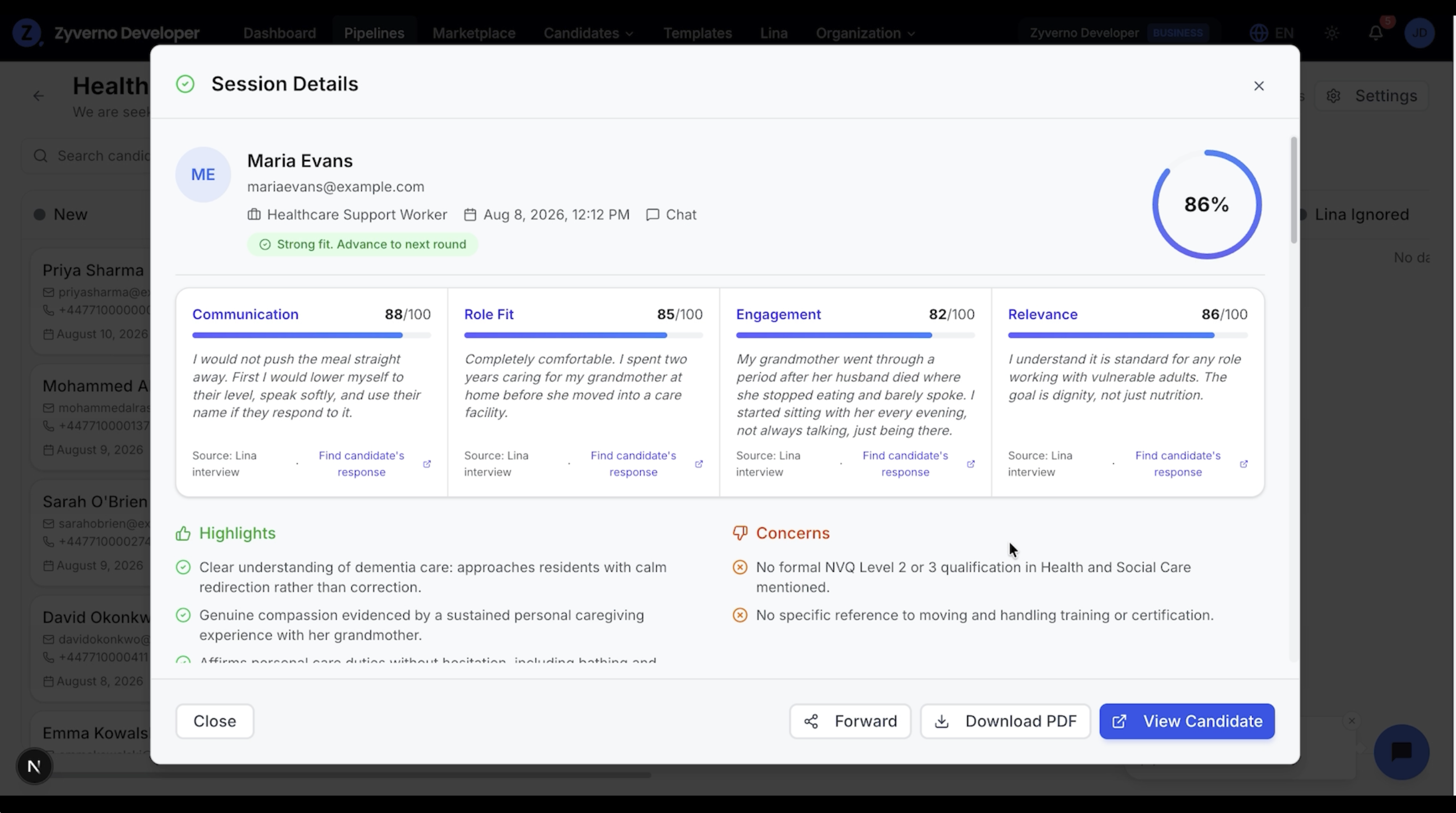The width and height of the screenshot is (1456, 813).
Task: Click the green check icon in dialog header
Action: click(185, 85)
